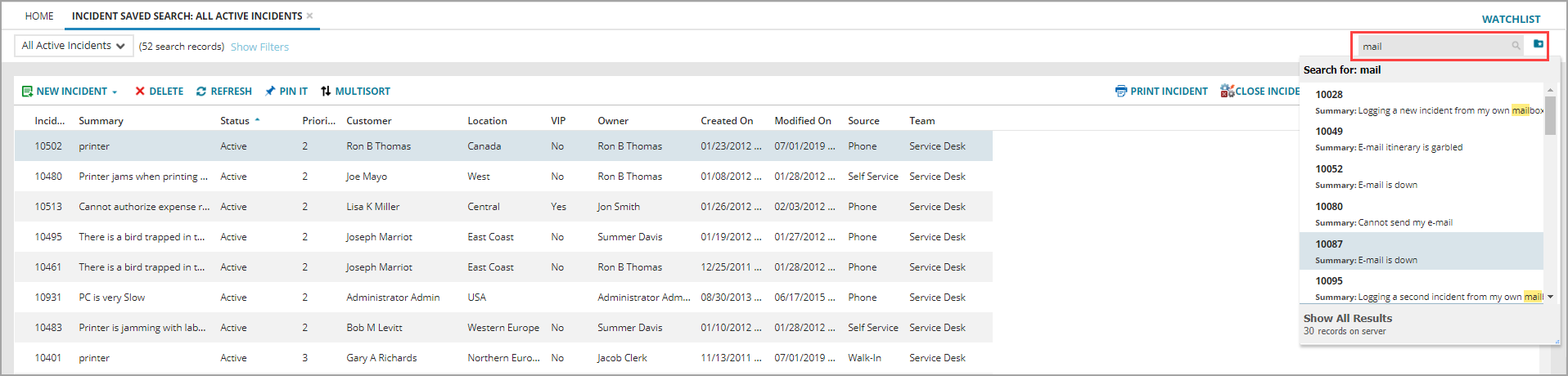Image resolution: width=1568 pixels, height=376 pixels.
Task: Click the magnifier icon in search box
Action: click(x=1516, y=47)
